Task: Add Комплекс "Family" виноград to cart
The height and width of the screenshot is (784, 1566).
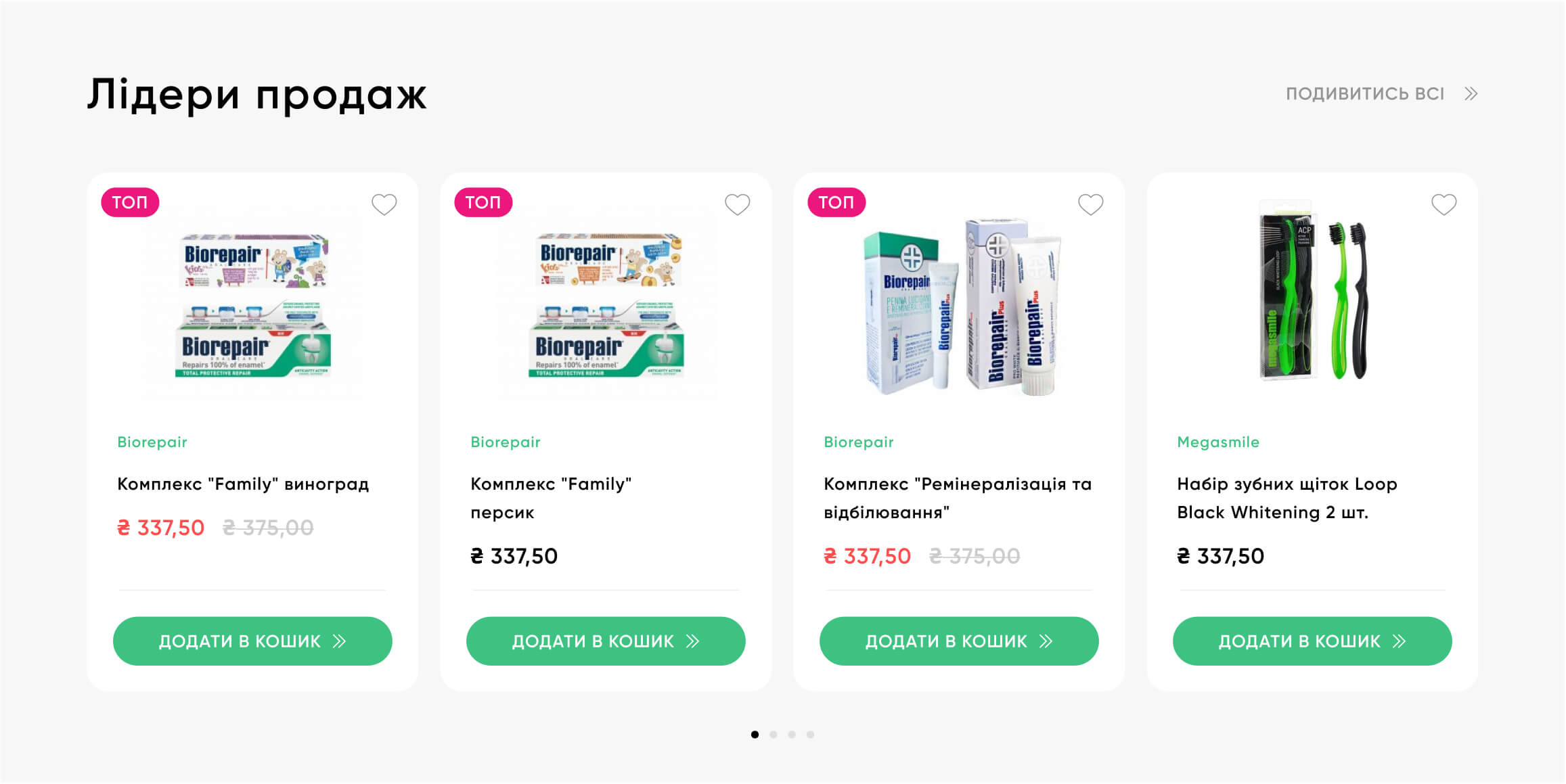Action: click(x=252, y=641)
